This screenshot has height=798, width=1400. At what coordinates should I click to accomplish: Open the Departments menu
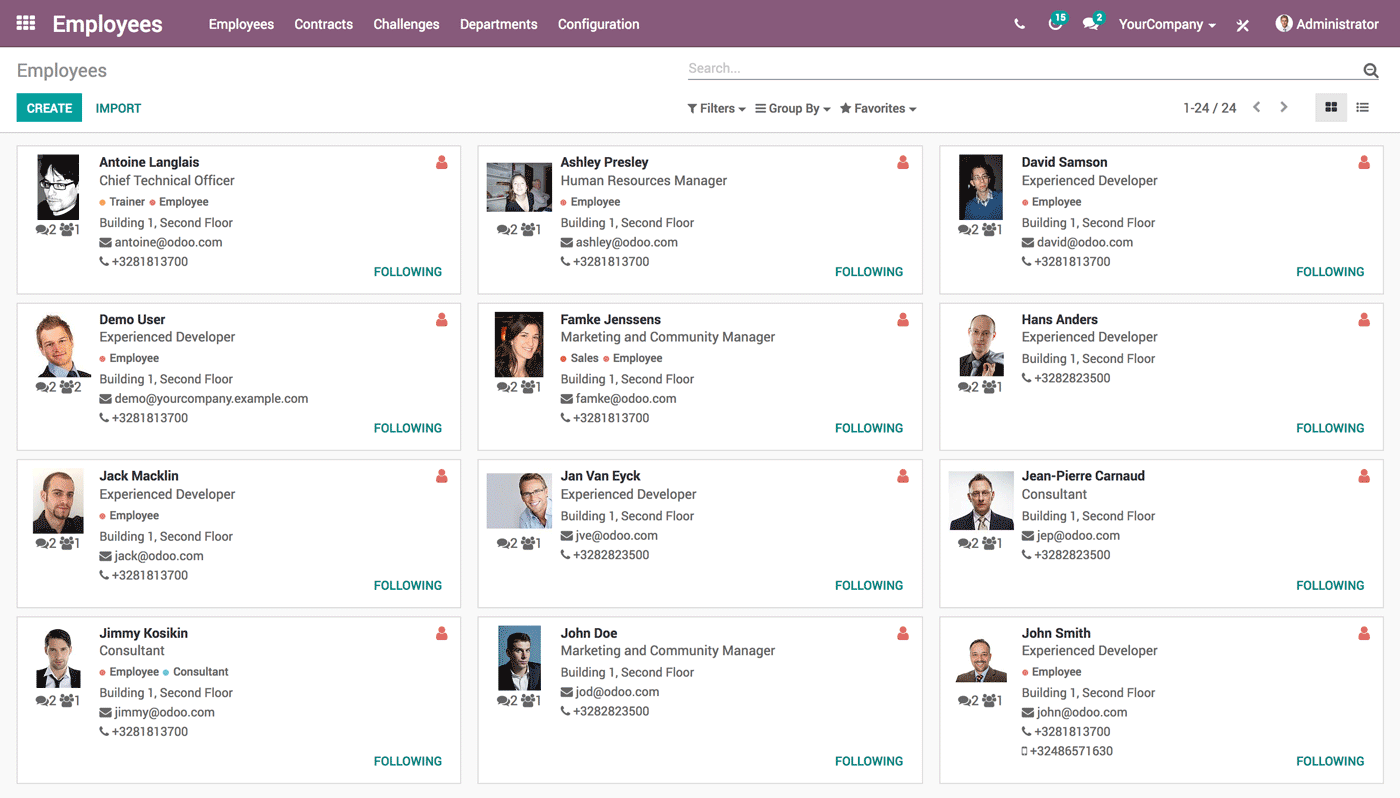coord(498,23)
